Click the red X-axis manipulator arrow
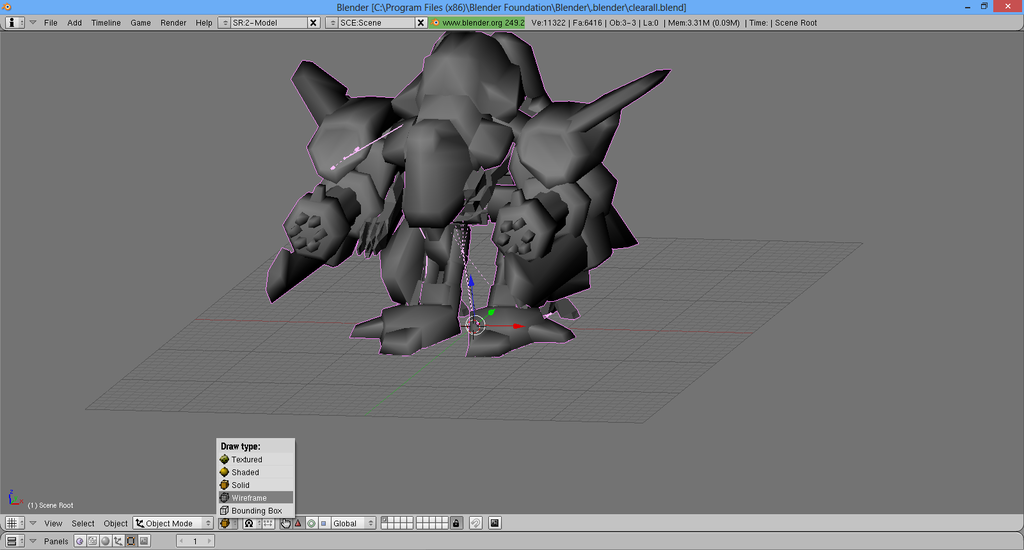Image resolution: width=1024 pixels, height=550 pixels. (x=518, y=326)
